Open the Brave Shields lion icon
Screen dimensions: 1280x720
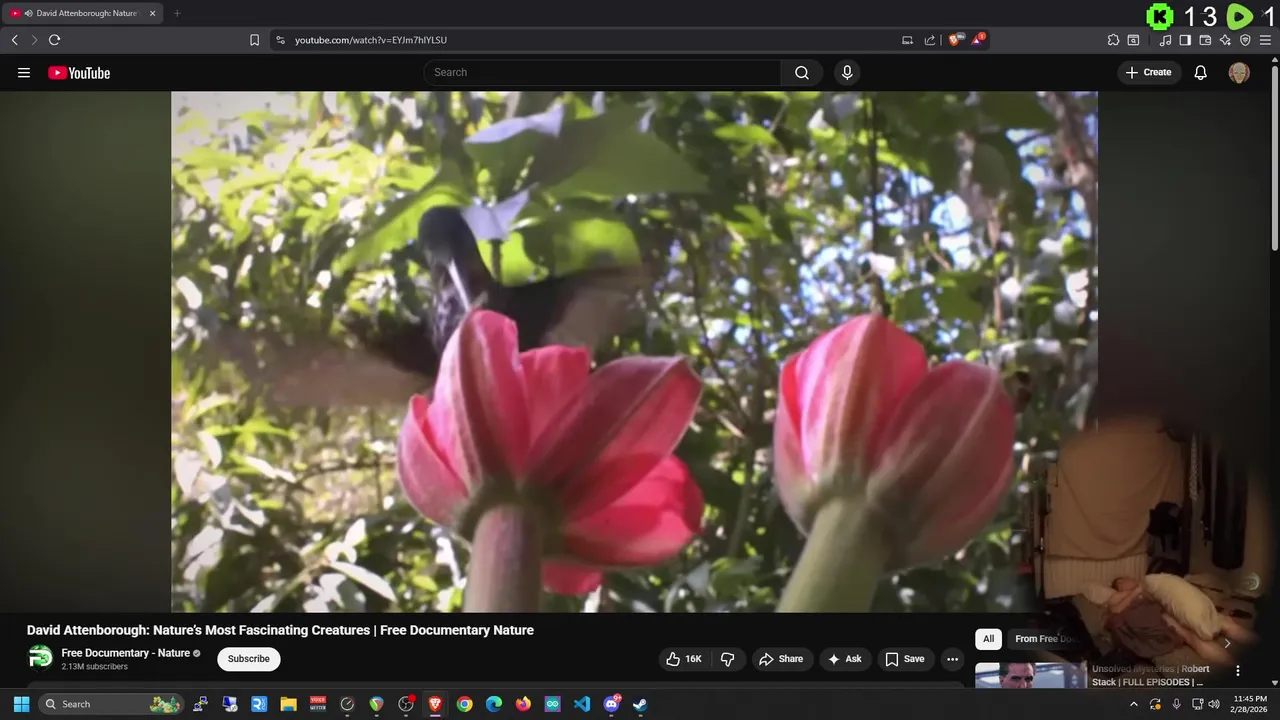pos(955,39)
